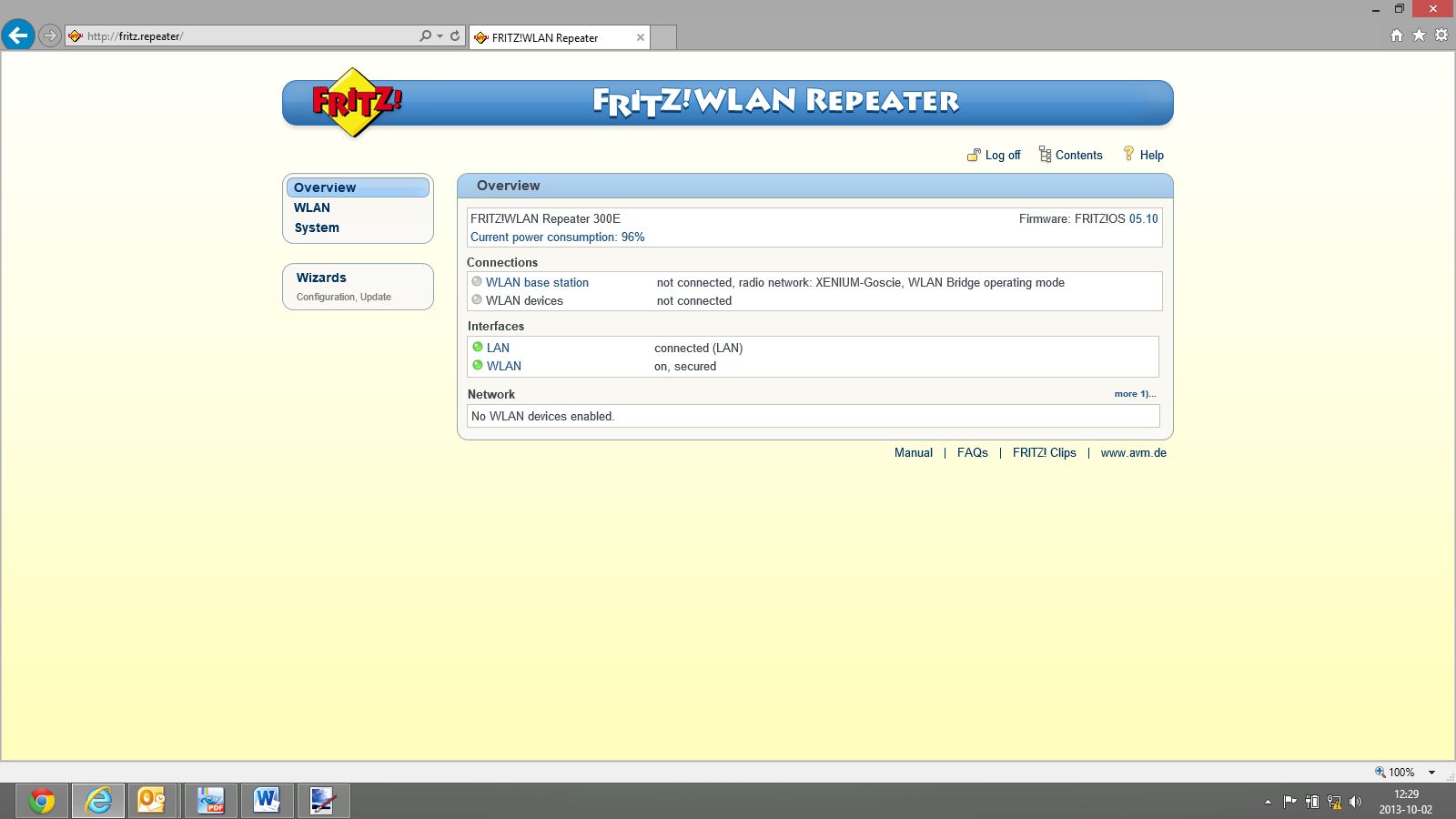
Task: Click 'not connected' in the WLAN devices row
Action: click(694, 300)
